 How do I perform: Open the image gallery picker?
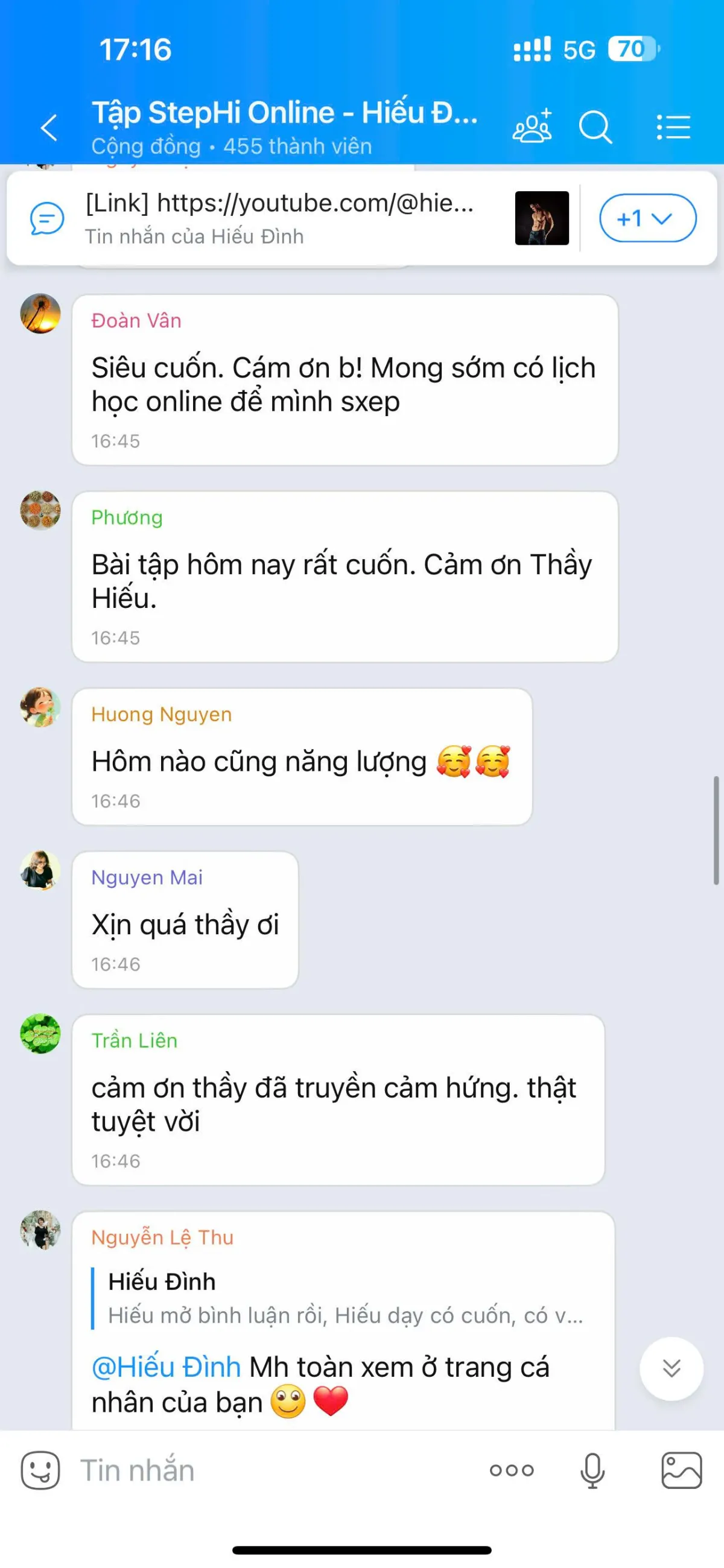tap(681, 1471)
